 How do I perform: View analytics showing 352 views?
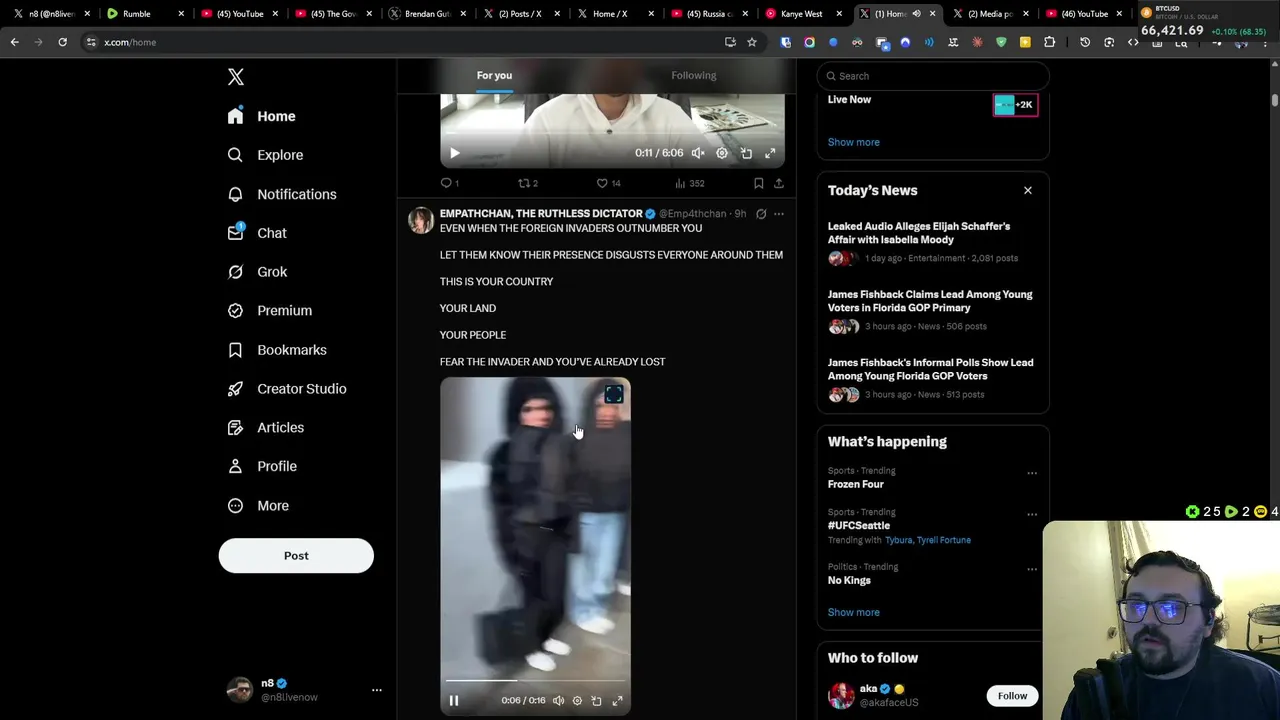pos(689,183)
